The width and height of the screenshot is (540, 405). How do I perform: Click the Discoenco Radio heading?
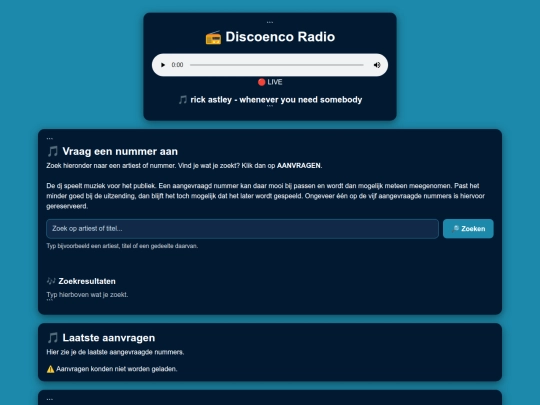280,37
